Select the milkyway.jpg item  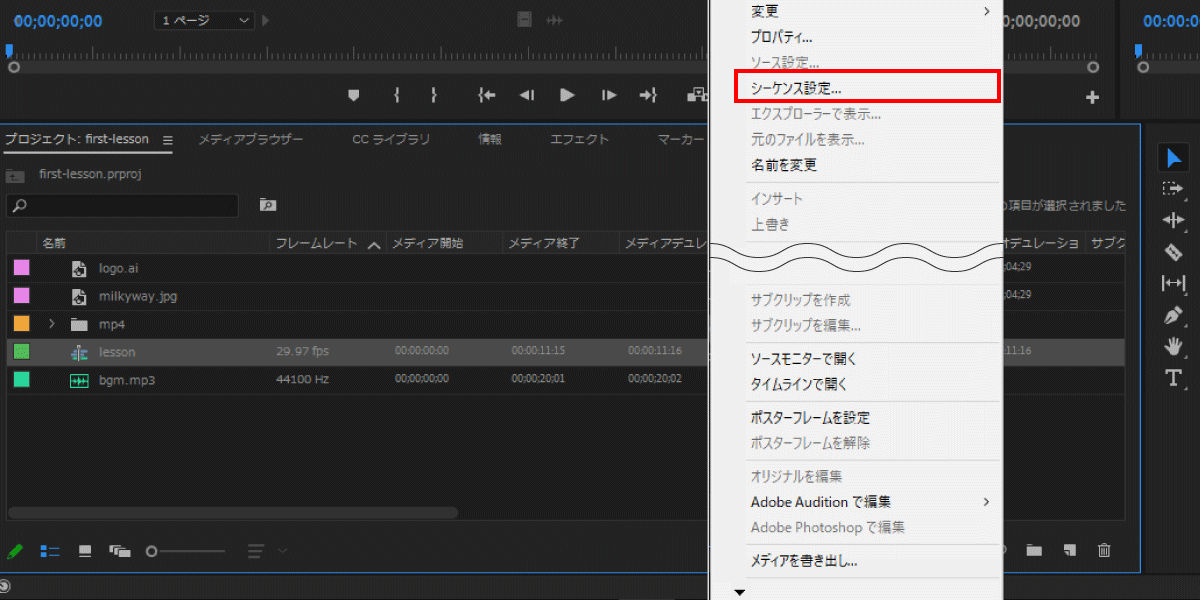tap(138, 296)
